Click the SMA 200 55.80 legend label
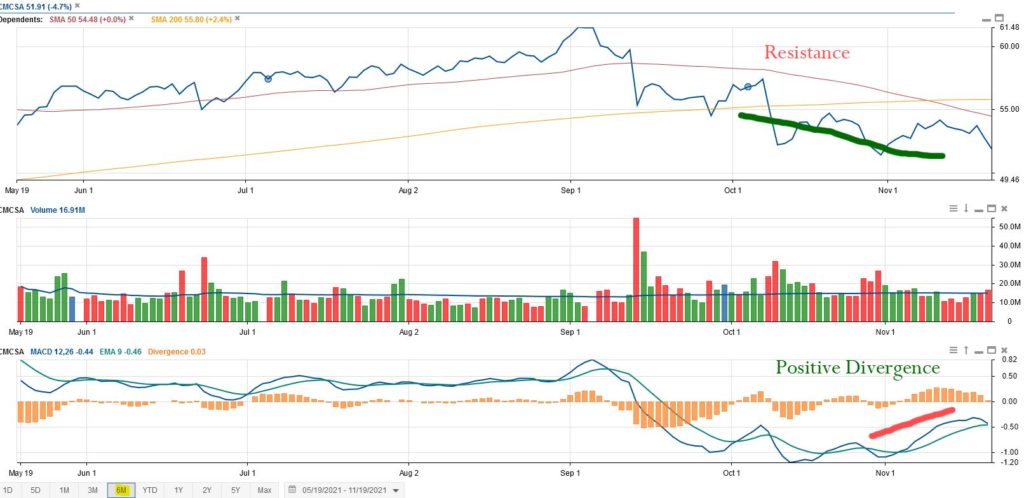The image size is (1024, 498). [x=191, y=19]
